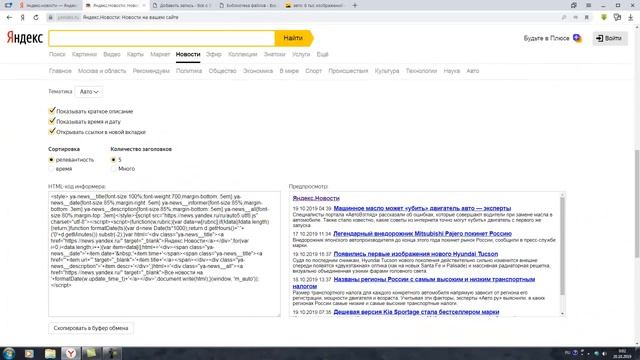Open Yandex home via the Я toolbar icon
Viewport: 640px width, 360px height.
(22, 18)
